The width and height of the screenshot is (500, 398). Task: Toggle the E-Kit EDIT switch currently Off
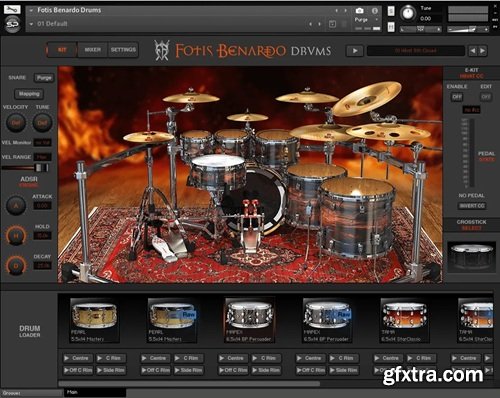click(486, 97)
